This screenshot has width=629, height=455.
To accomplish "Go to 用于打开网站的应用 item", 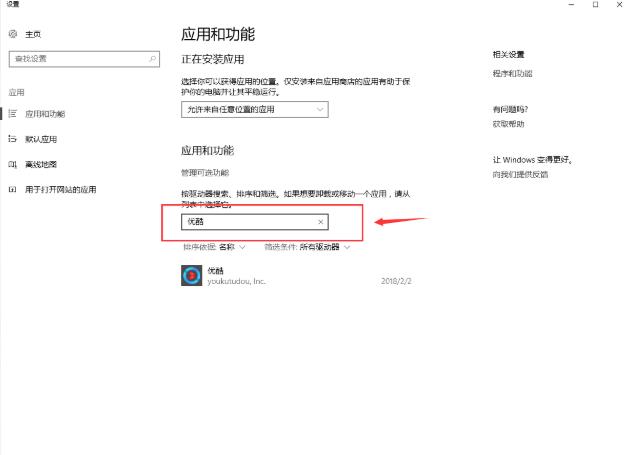I will pyautogui.click(x=61, y=189).
